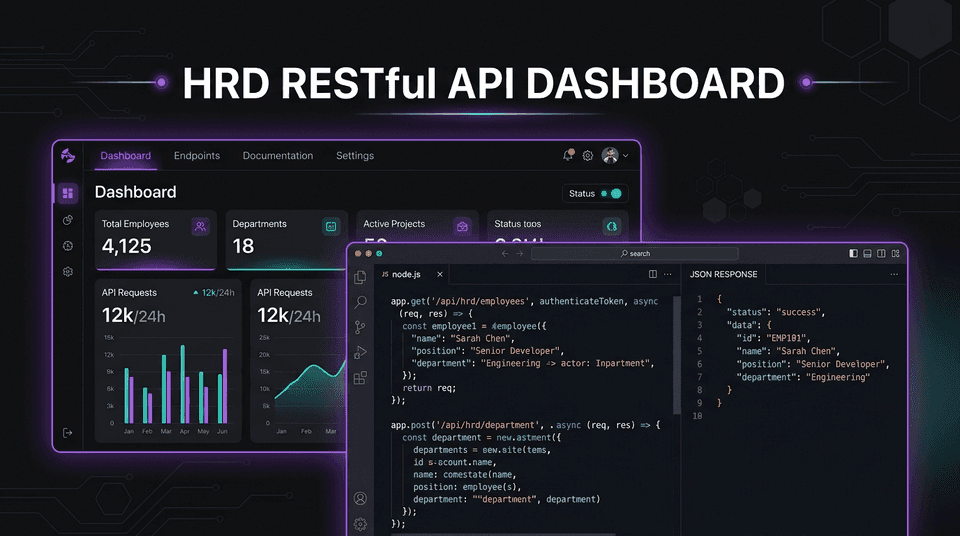Open customize layout icon
The height and width of the screenshot is (536, 960).
click(896, 254)
